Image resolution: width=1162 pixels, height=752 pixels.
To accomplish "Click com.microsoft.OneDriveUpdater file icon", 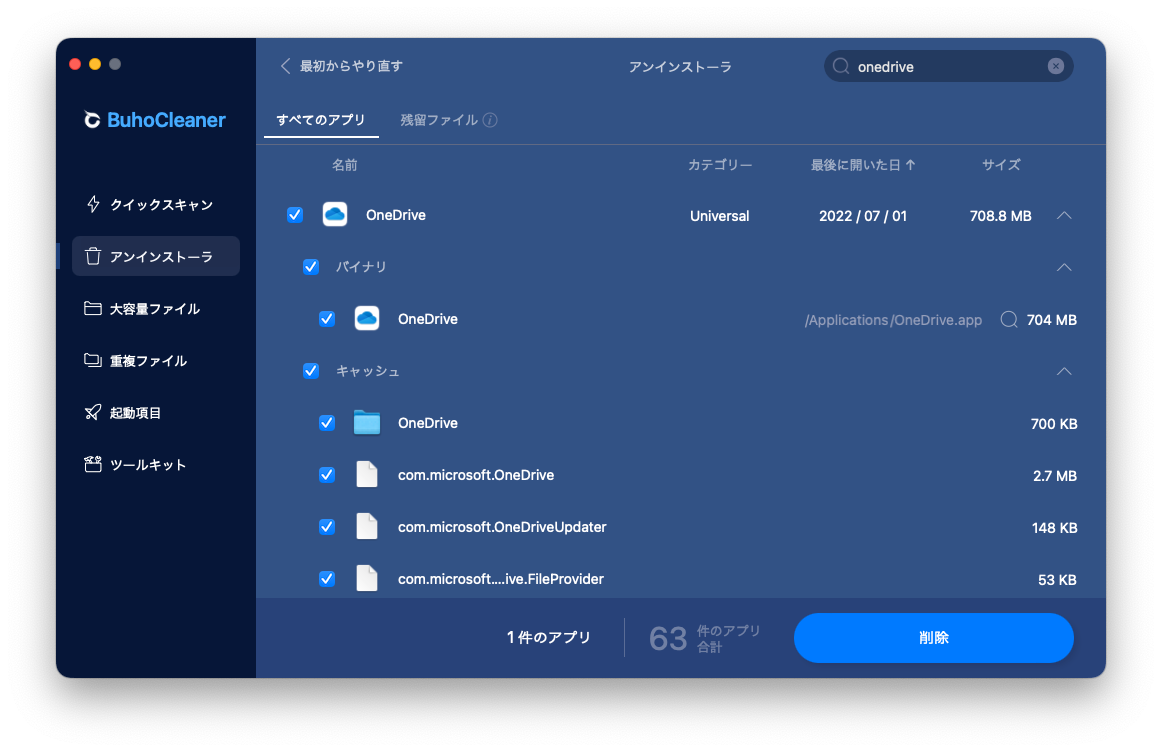I will pyautogui.click(x=367, y=527).
